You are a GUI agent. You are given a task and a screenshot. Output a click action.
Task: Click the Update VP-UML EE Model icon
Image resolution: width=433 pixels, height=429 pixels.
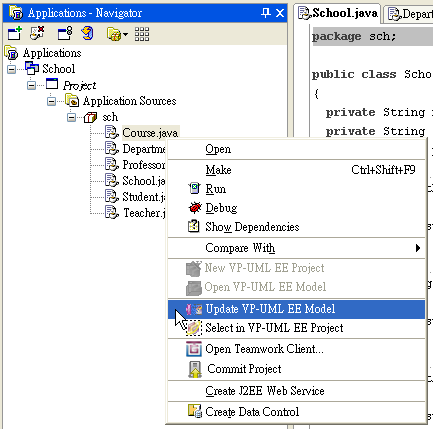coord(194,309)
